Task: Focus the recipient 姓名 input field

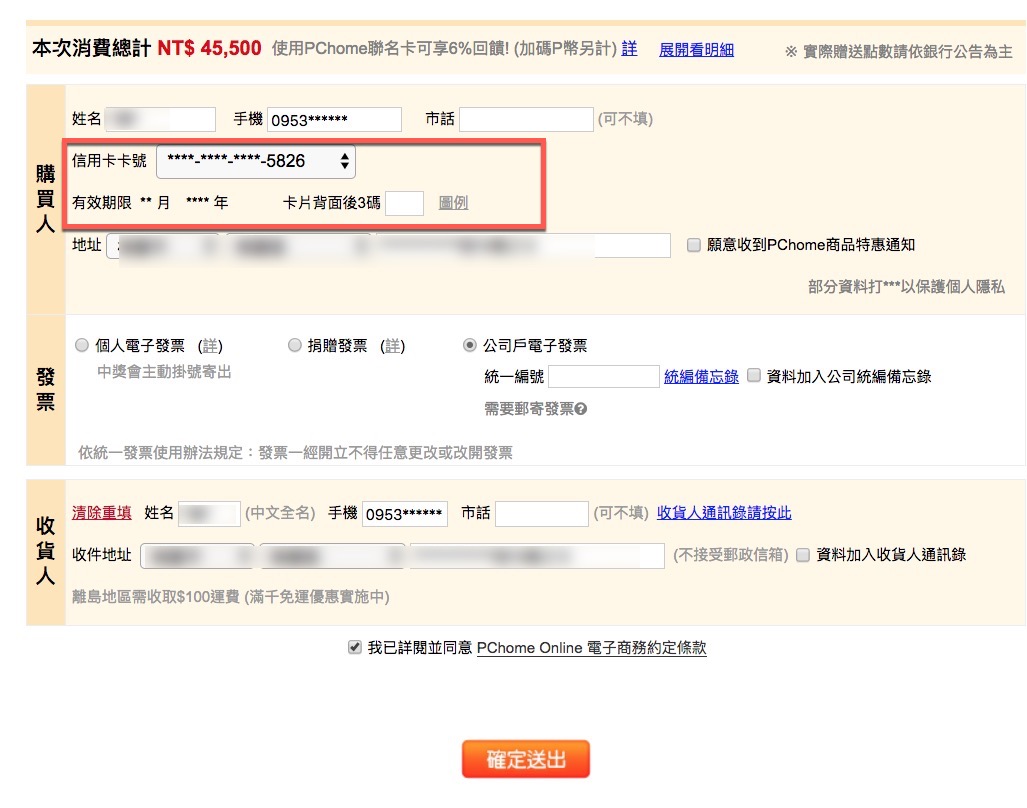Action: (x=210, y=513)
